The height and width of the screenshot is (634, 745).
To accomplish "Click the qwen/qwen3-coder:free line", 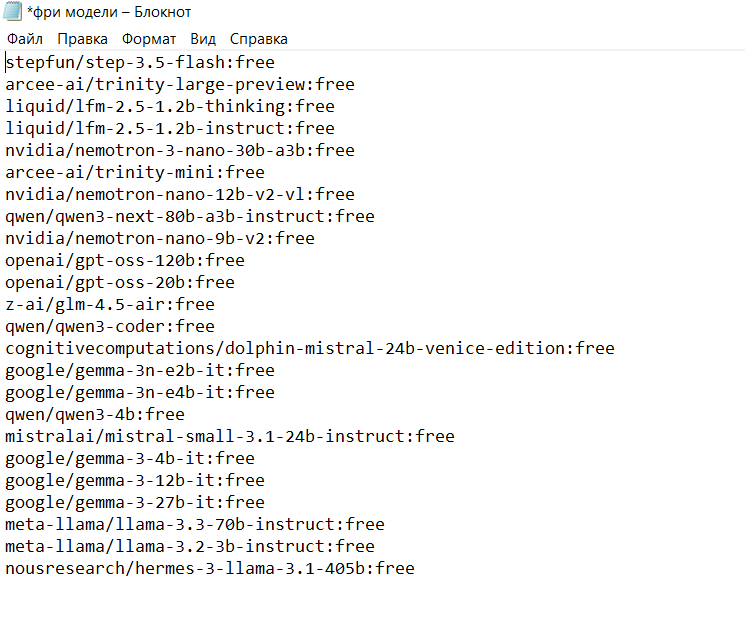I will [x=110, y=326].
